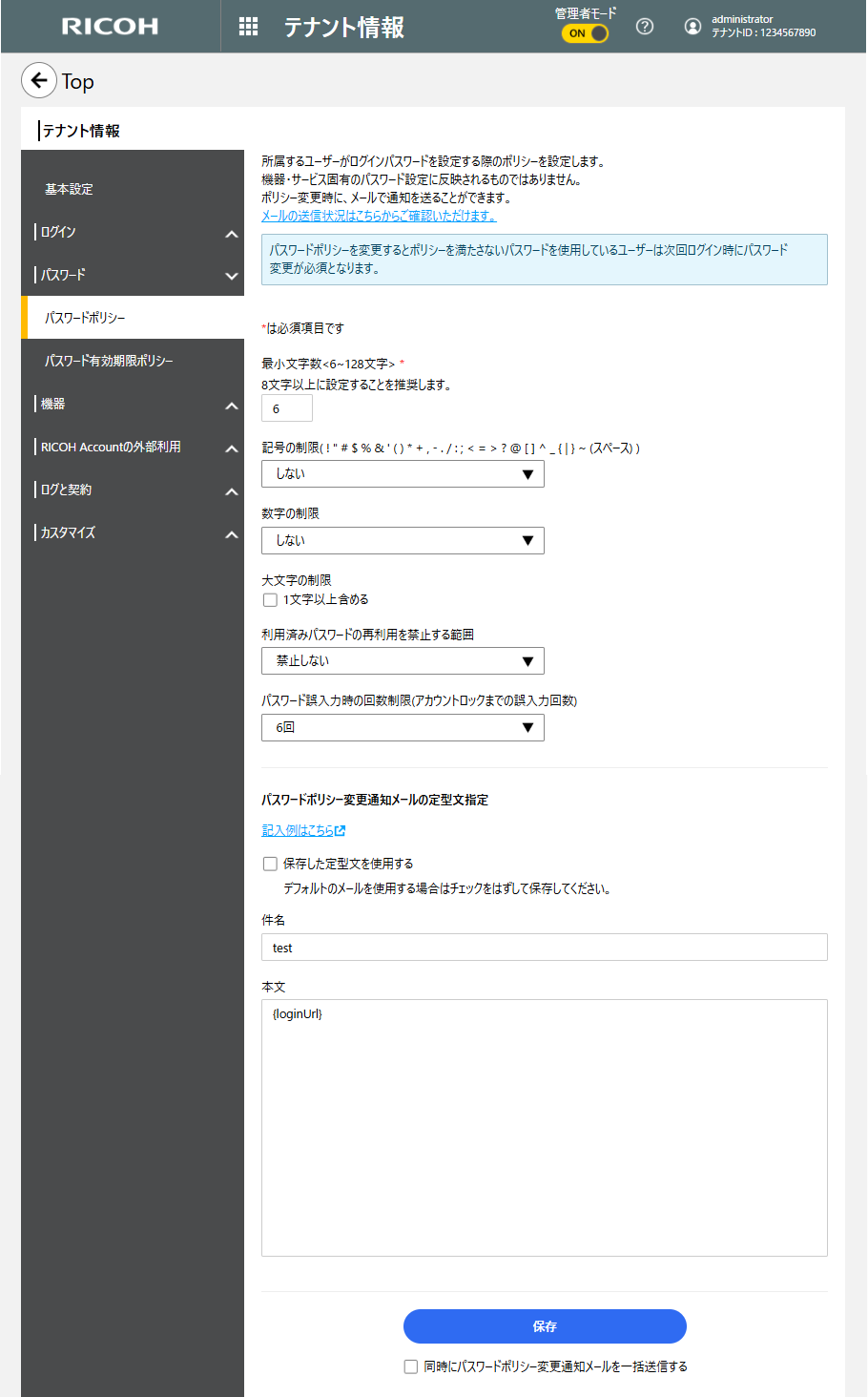This screenshot has height=1397, width=868.
Task: Open the 利用済みパスワードの再利用 dropdown
Action: 403,661
